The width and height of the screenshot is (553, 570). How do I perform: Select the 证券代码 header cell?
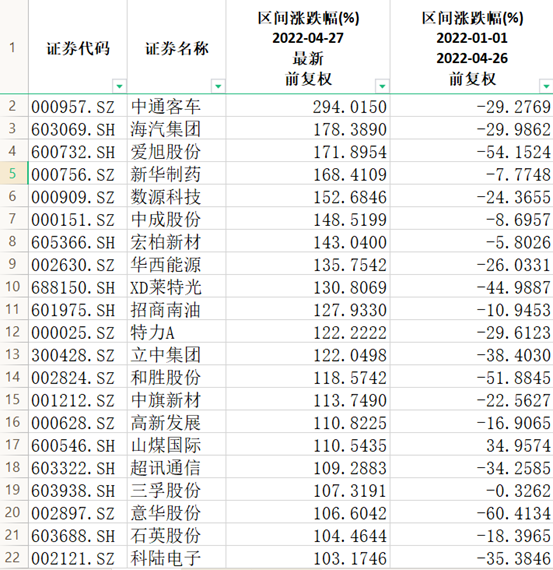pos(78,47)
